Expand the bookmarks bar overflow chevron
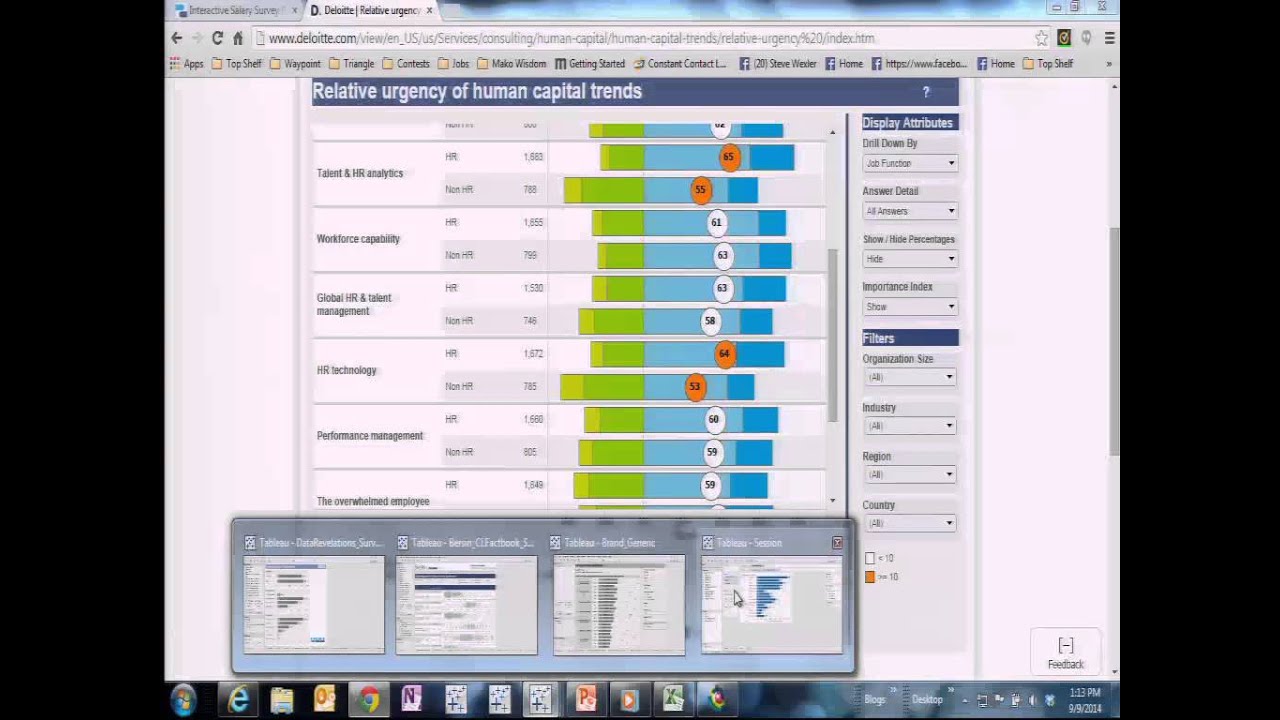Image resolution: width=1280 pixels, height=720 pixels. click(x=1108, y=64)
